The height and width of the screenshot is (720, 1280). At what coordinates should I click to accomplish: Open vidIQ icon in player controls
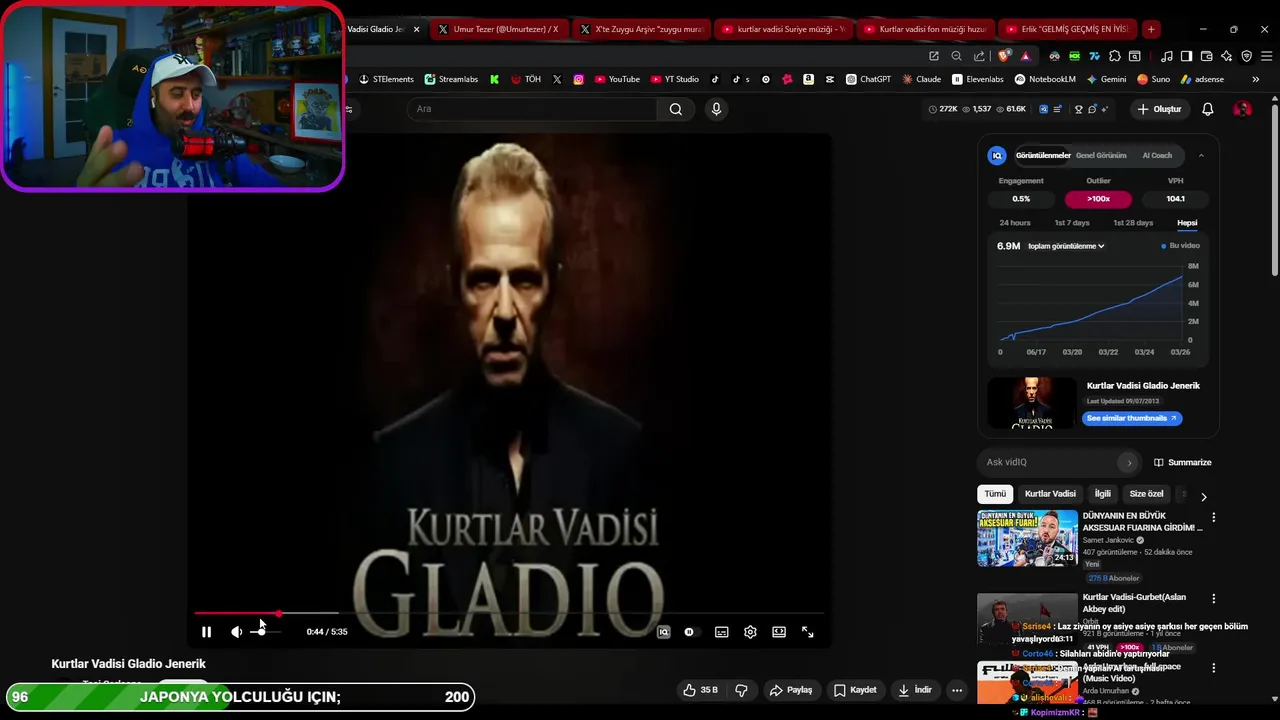pos(663,632)
